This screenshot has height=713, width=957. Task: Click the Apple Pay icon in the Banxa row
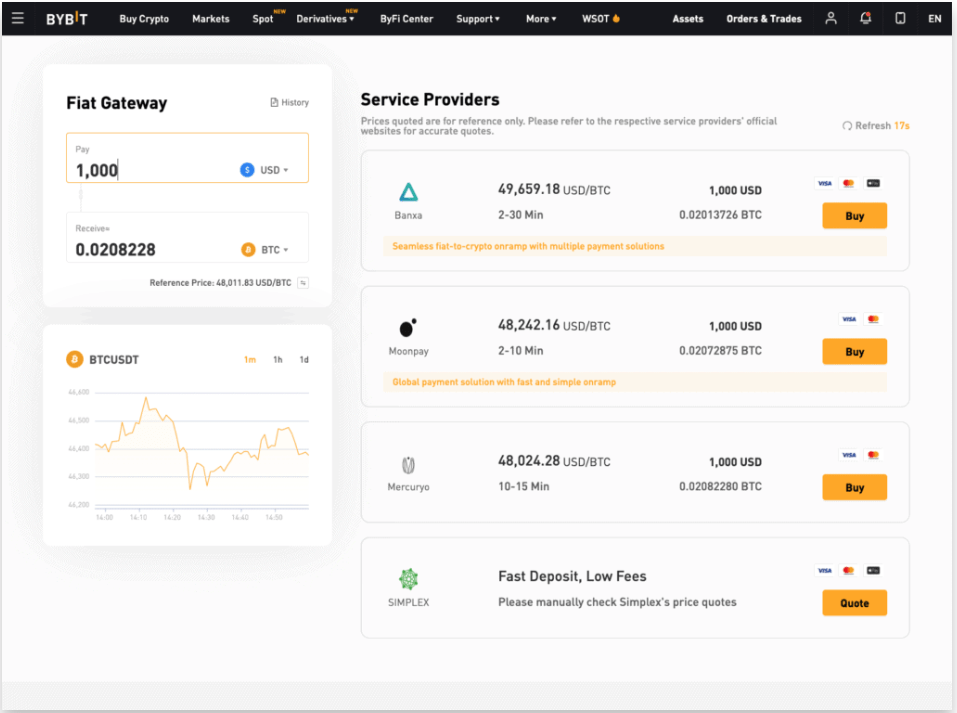click(873, 183)
